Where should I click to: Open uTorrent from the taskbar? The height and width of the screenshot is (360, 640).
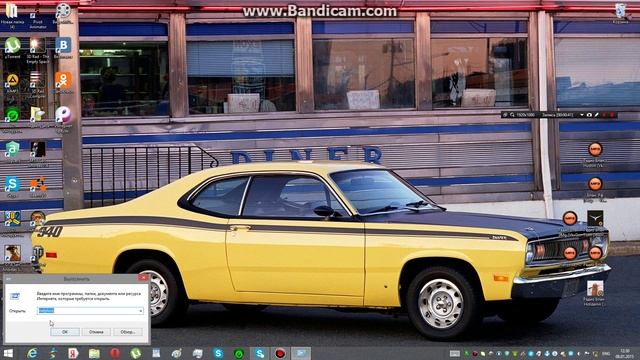[136, 353]
